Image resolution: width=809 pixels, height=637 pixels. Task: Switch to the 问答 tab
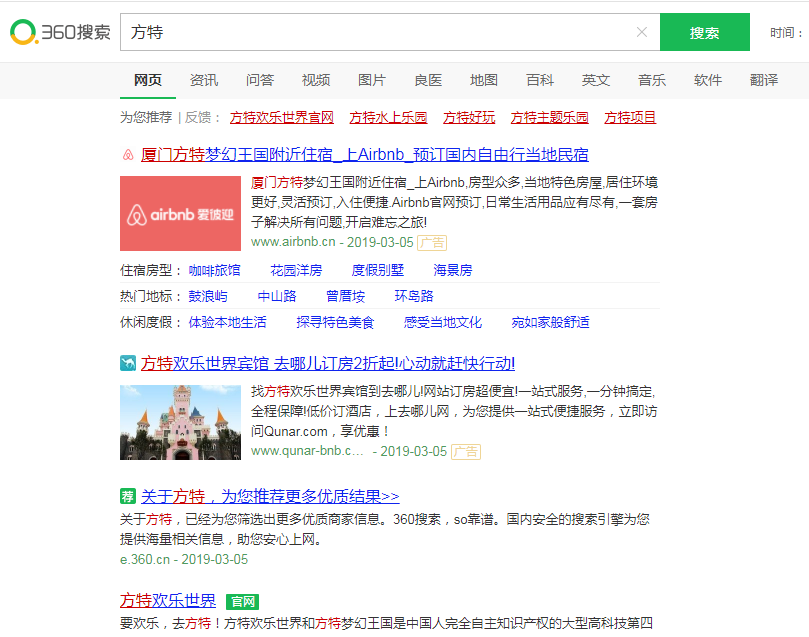[260, 80]
